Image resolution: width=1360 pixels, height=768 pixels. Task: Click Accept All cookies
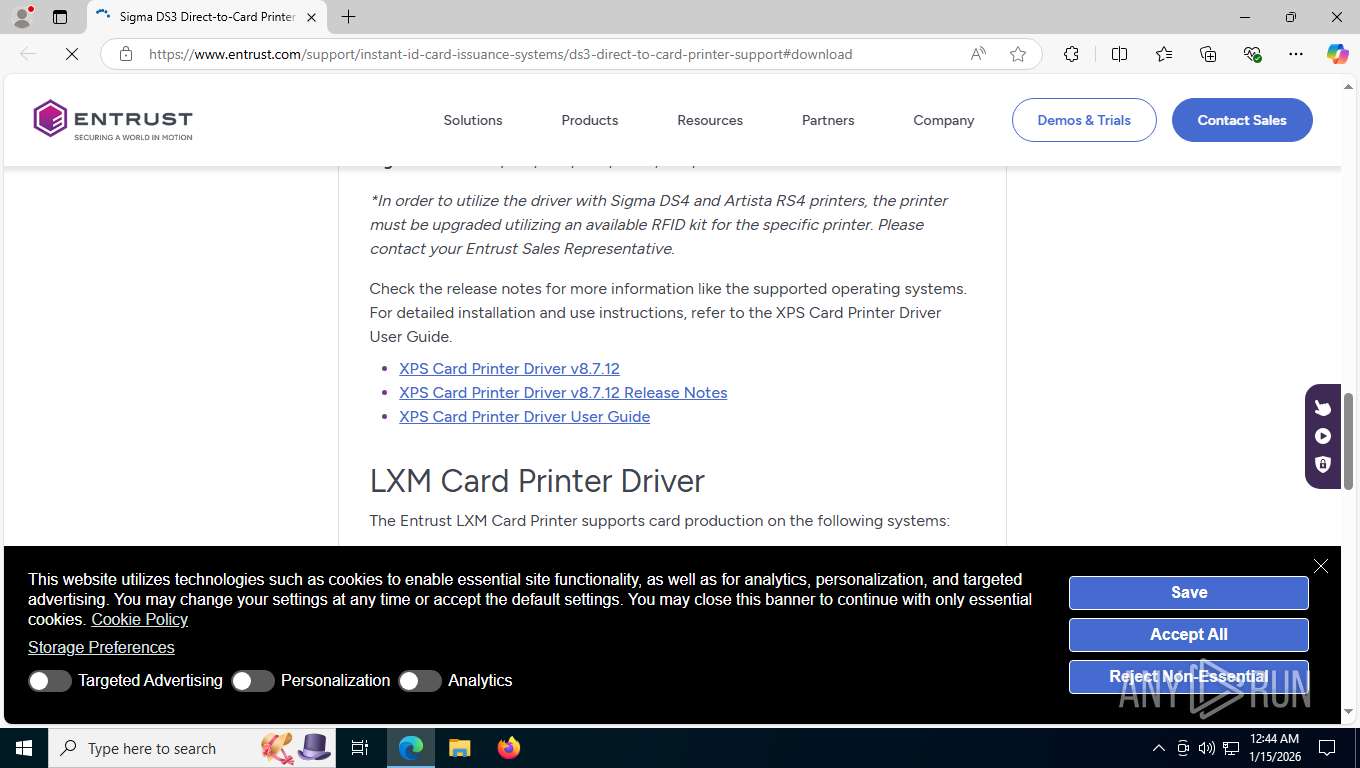1189,635
